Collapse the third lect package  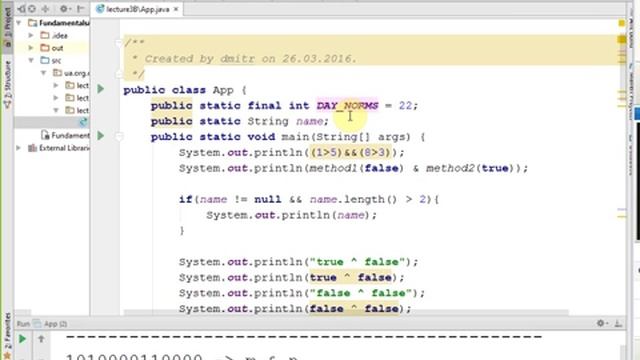point(56,110)
